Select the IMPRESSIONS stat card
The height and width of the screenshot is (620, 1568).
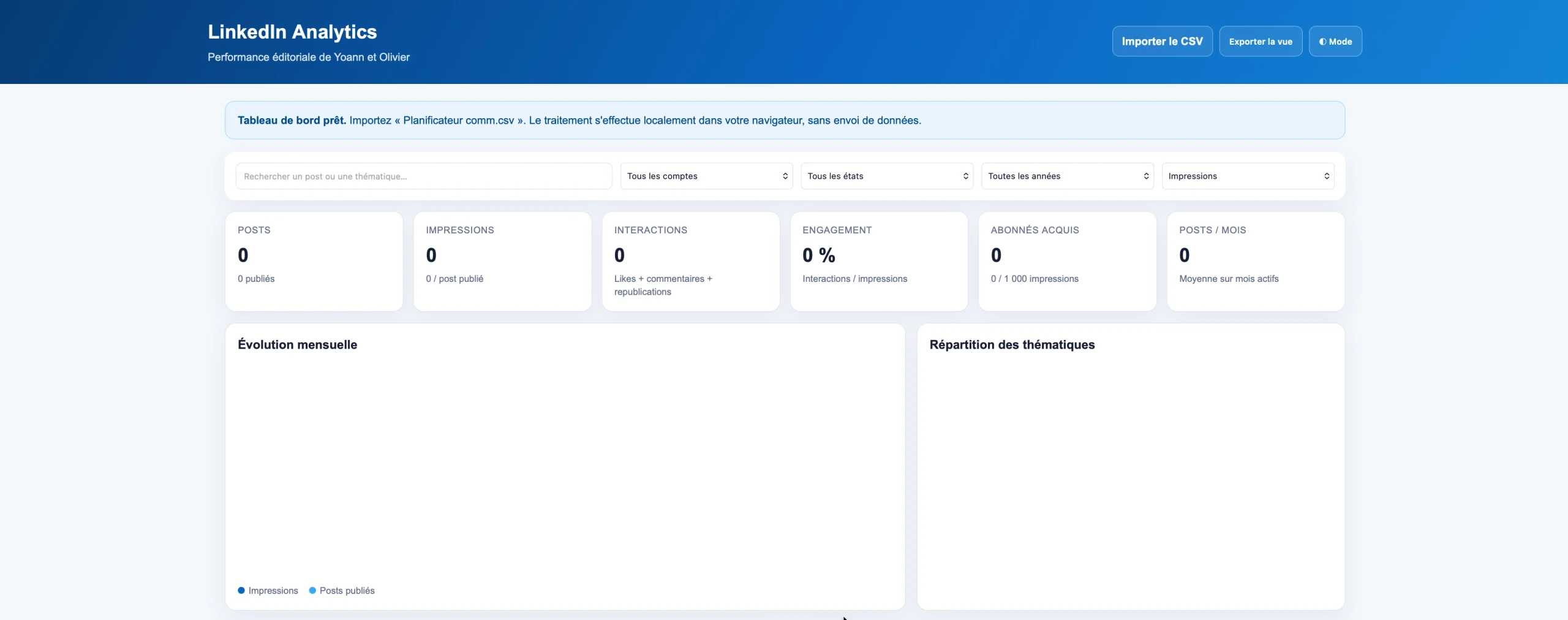(x=502, y=262)
